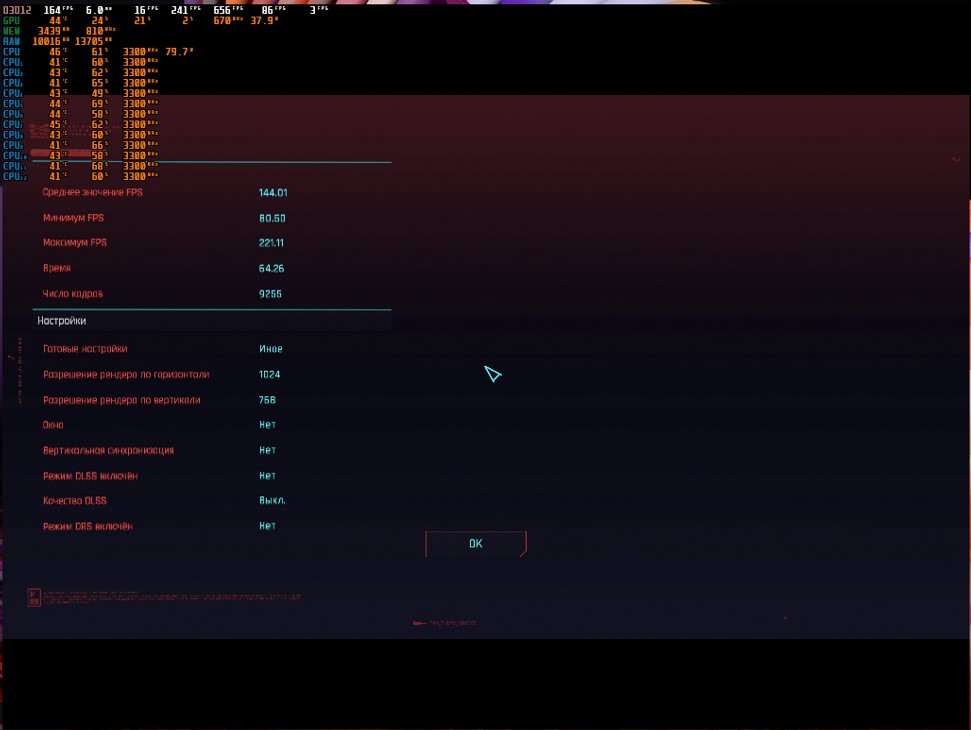The height and width of the screenshot is (730, 971).
Task: Select the "Окно" label
Action: (53, 425)
